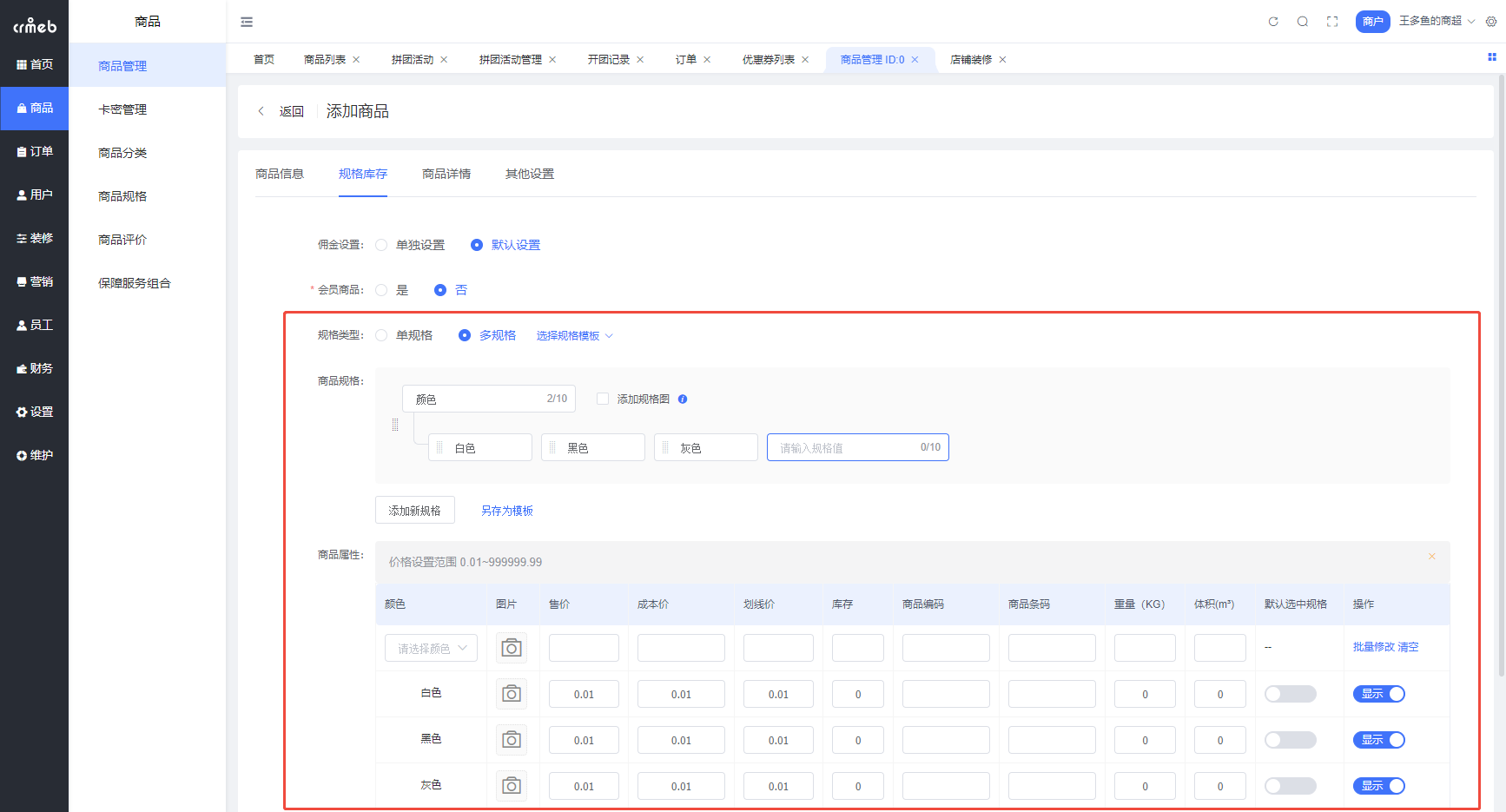
Task: Go to the 财务 section
Action: (35, 368)
